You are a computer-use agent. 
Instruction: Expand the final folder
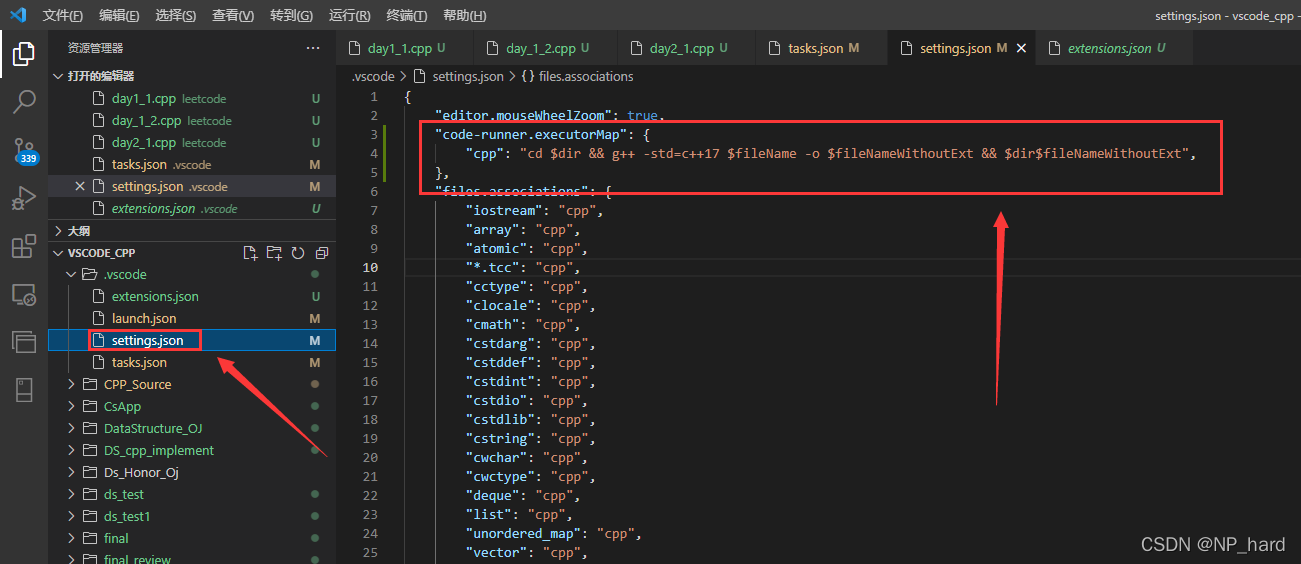pyautogui.click(x=190, y=538)
